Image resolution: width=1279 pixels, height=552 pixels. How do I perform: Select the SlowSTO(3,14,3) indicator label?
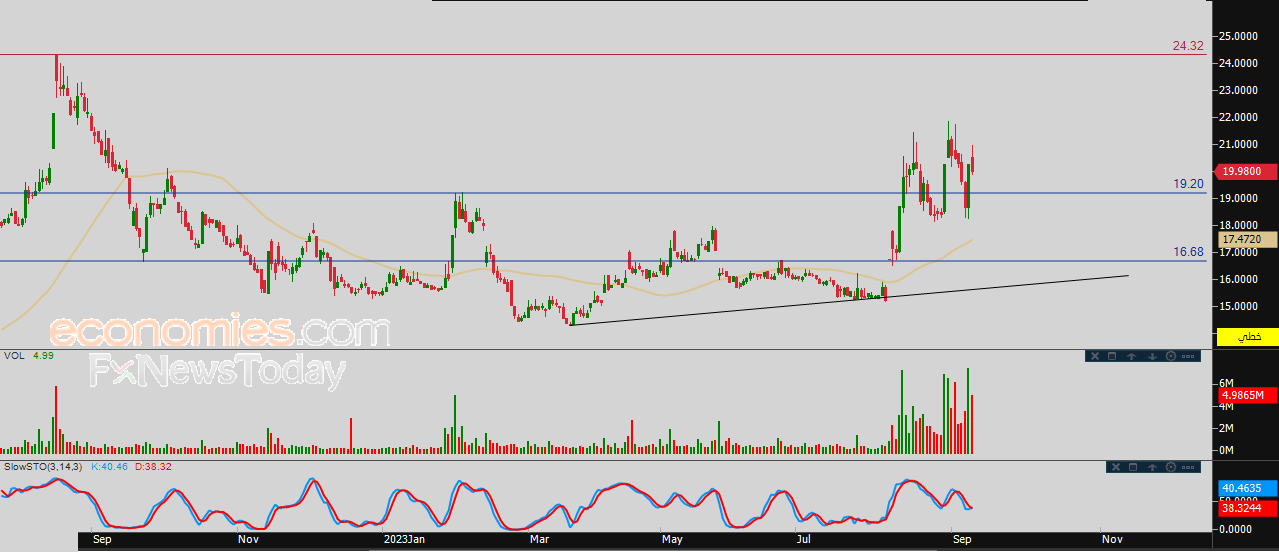click(x=43, y=467)
